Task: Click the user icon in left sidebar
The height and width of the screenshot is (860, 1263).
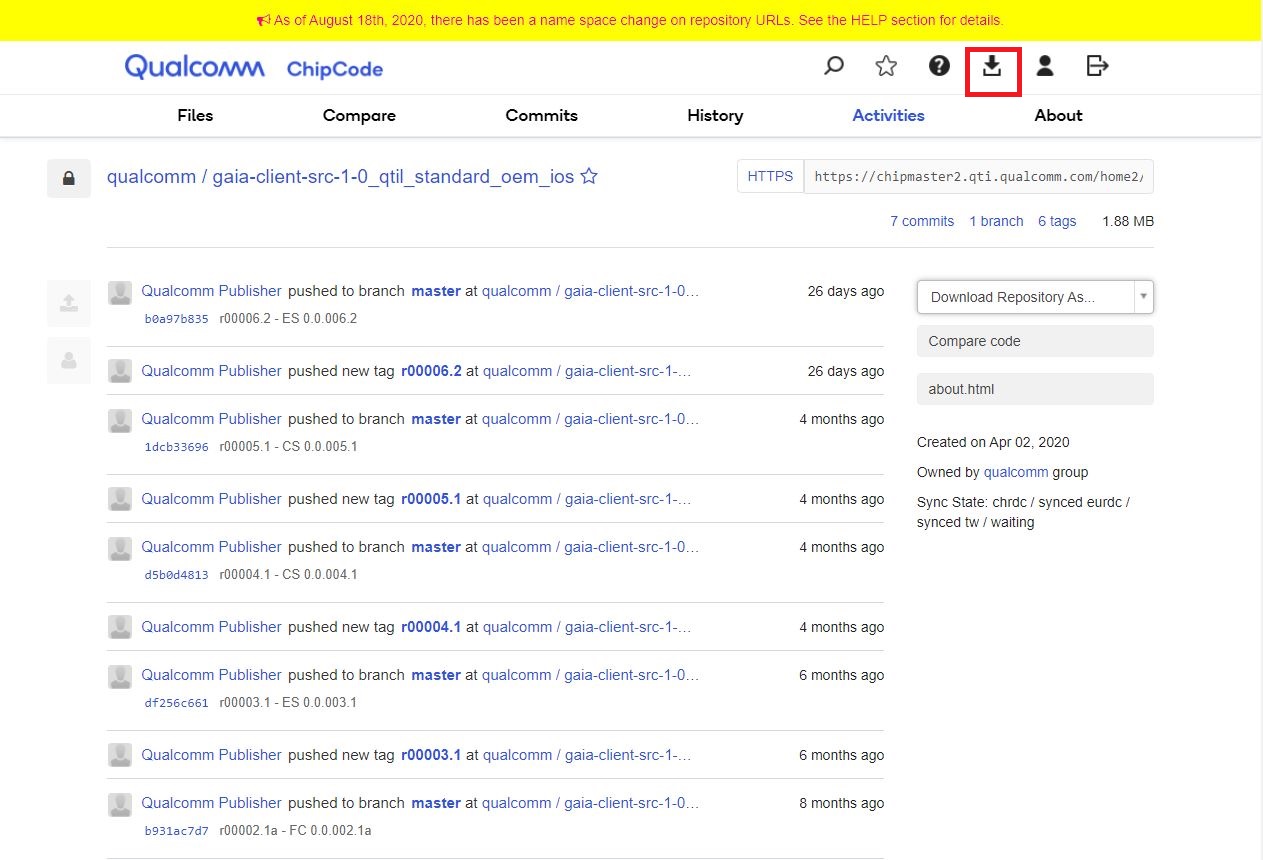Action: pos(69,361)
